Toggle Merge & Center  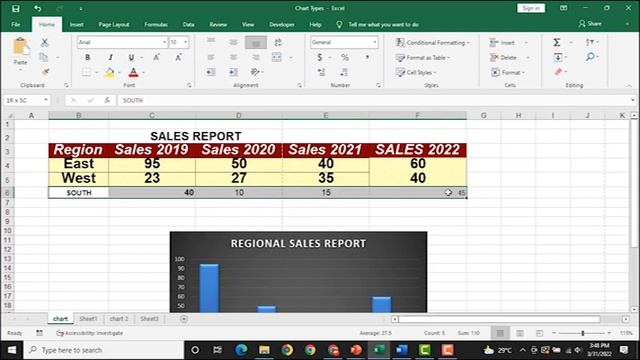(277, 57)
